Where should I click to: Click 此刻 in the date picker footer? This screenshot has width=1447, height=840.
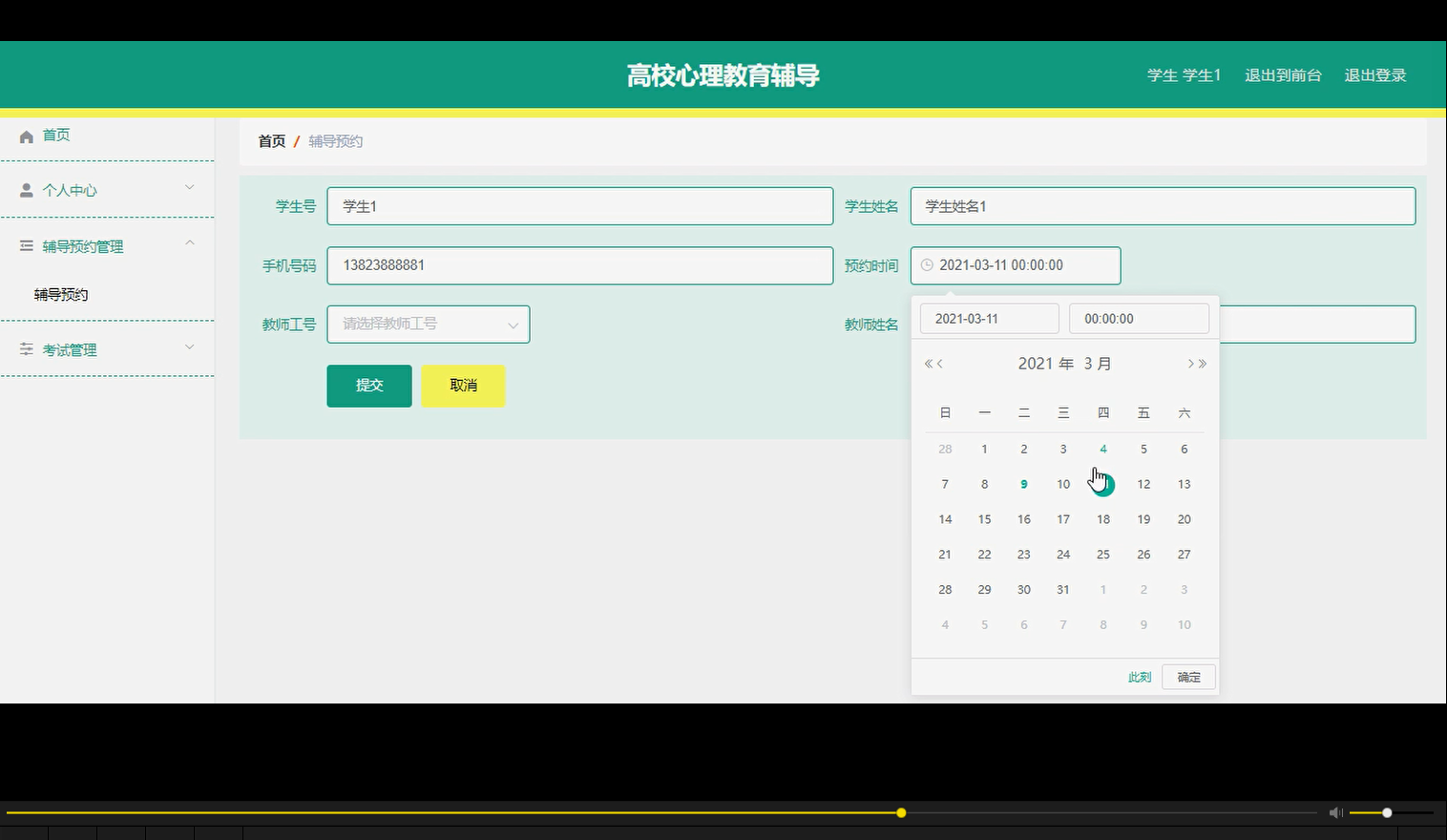(1140, 677)
